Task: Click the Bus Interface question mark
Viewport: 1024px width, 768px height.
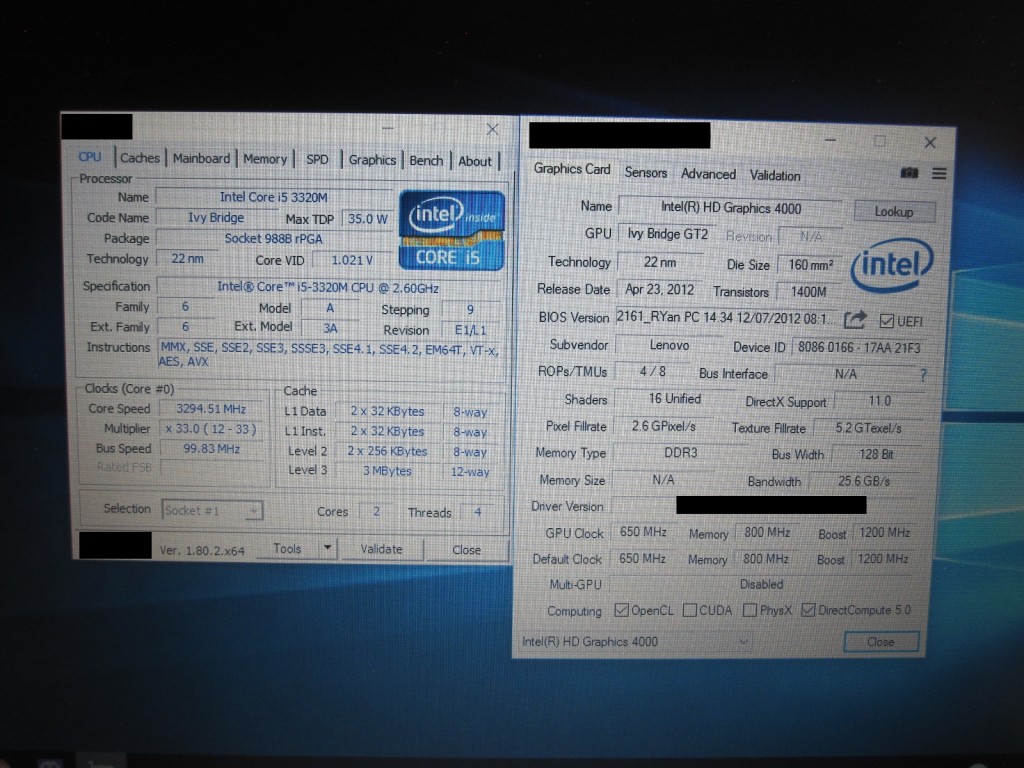Action: [x=923, y=375]
